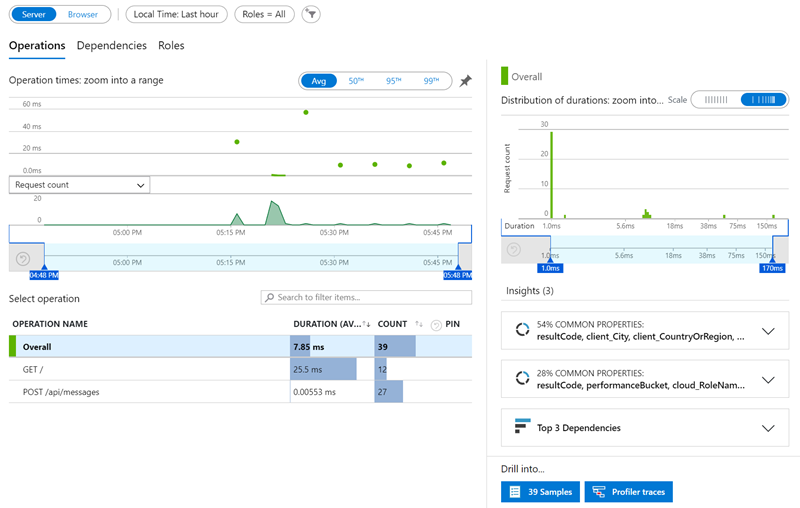Choose the logarithmic scale option

pyautogui.click(x=763, y=99)
